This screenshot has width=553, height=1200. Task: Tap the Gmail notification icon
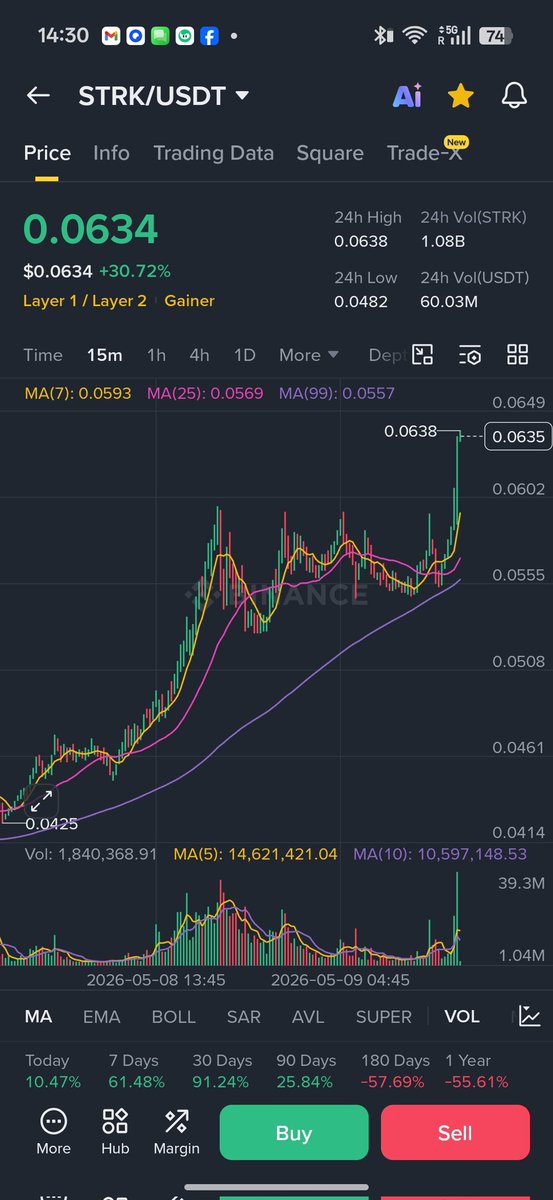coord(112,36)
